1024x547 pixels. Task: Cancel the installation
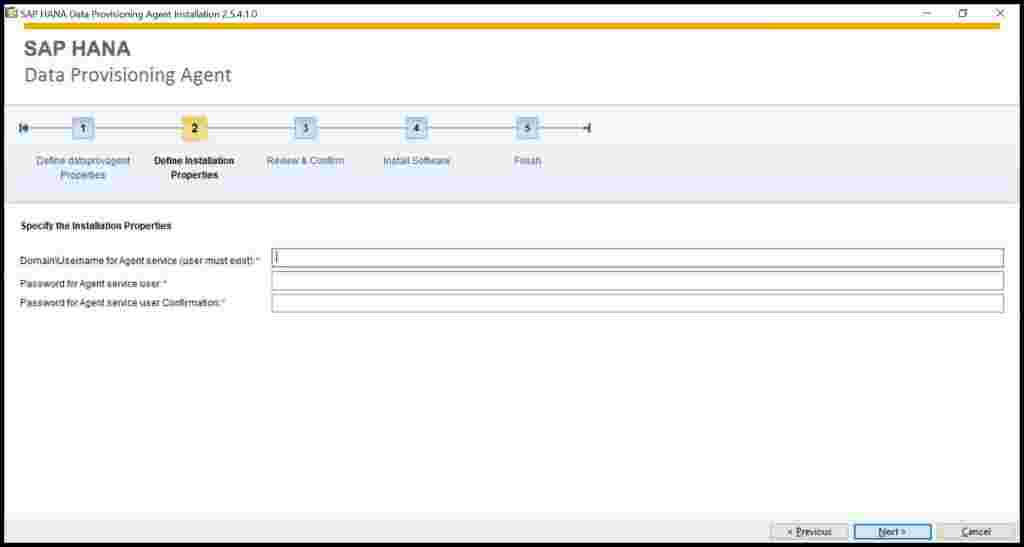[x=976, y=532]
